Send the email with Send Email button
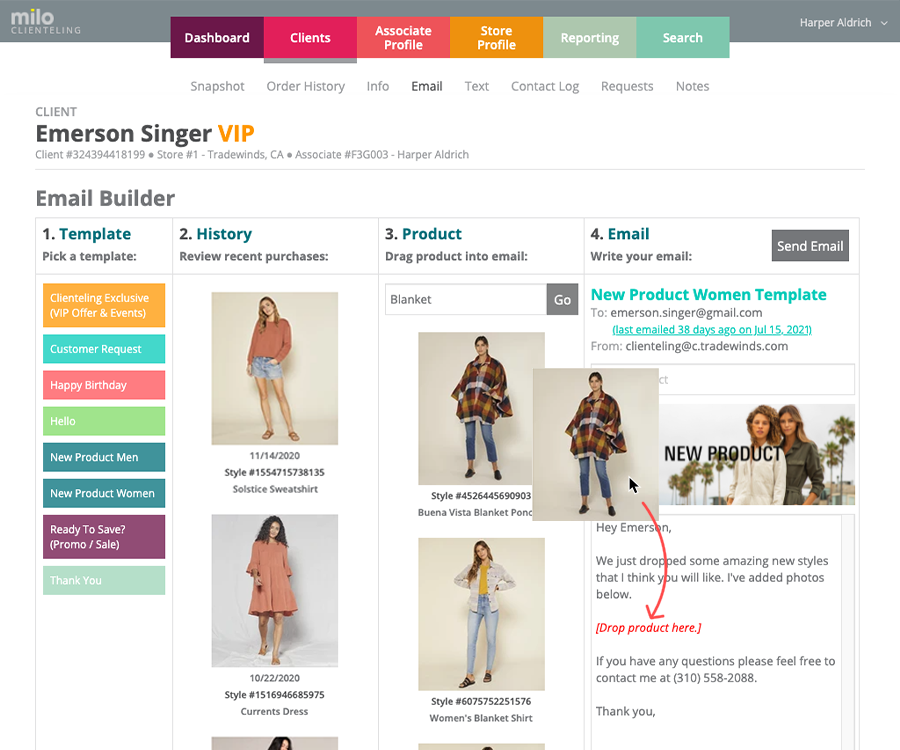This screenshot has height=750, width=900. click(810, 246)
